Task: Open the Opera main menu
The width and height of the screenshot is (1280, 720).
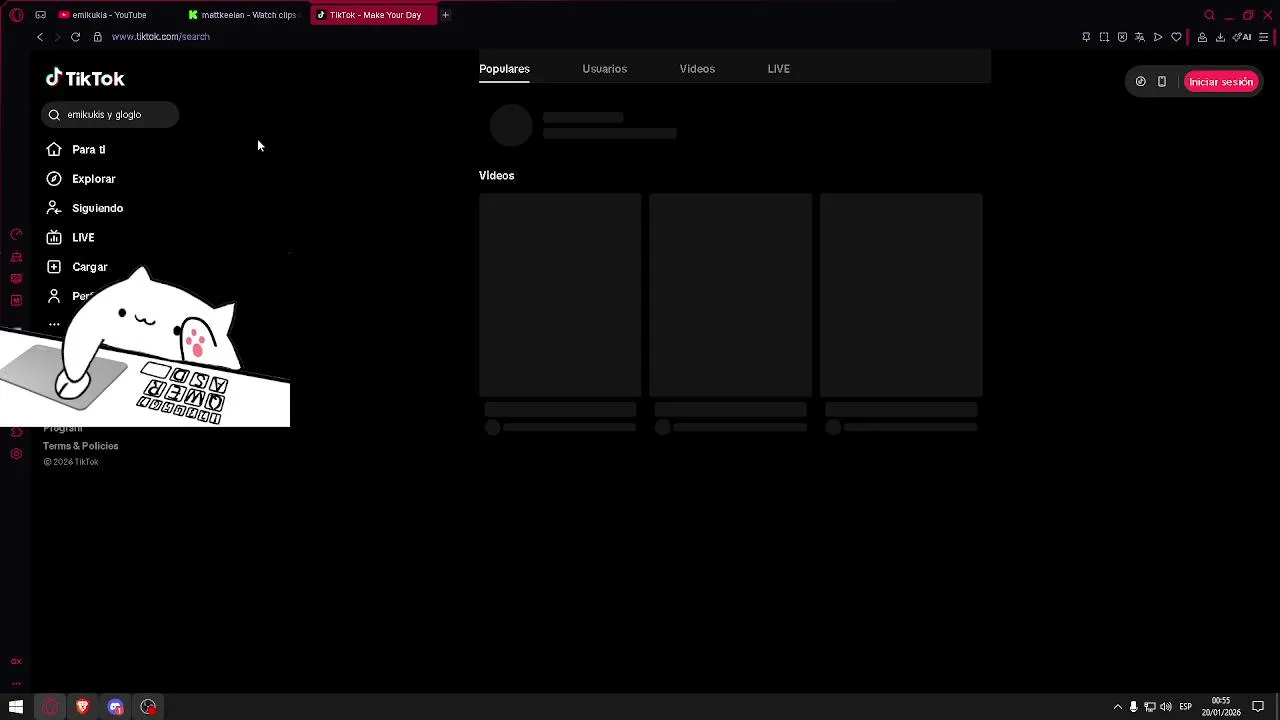Action: [16, 15]
